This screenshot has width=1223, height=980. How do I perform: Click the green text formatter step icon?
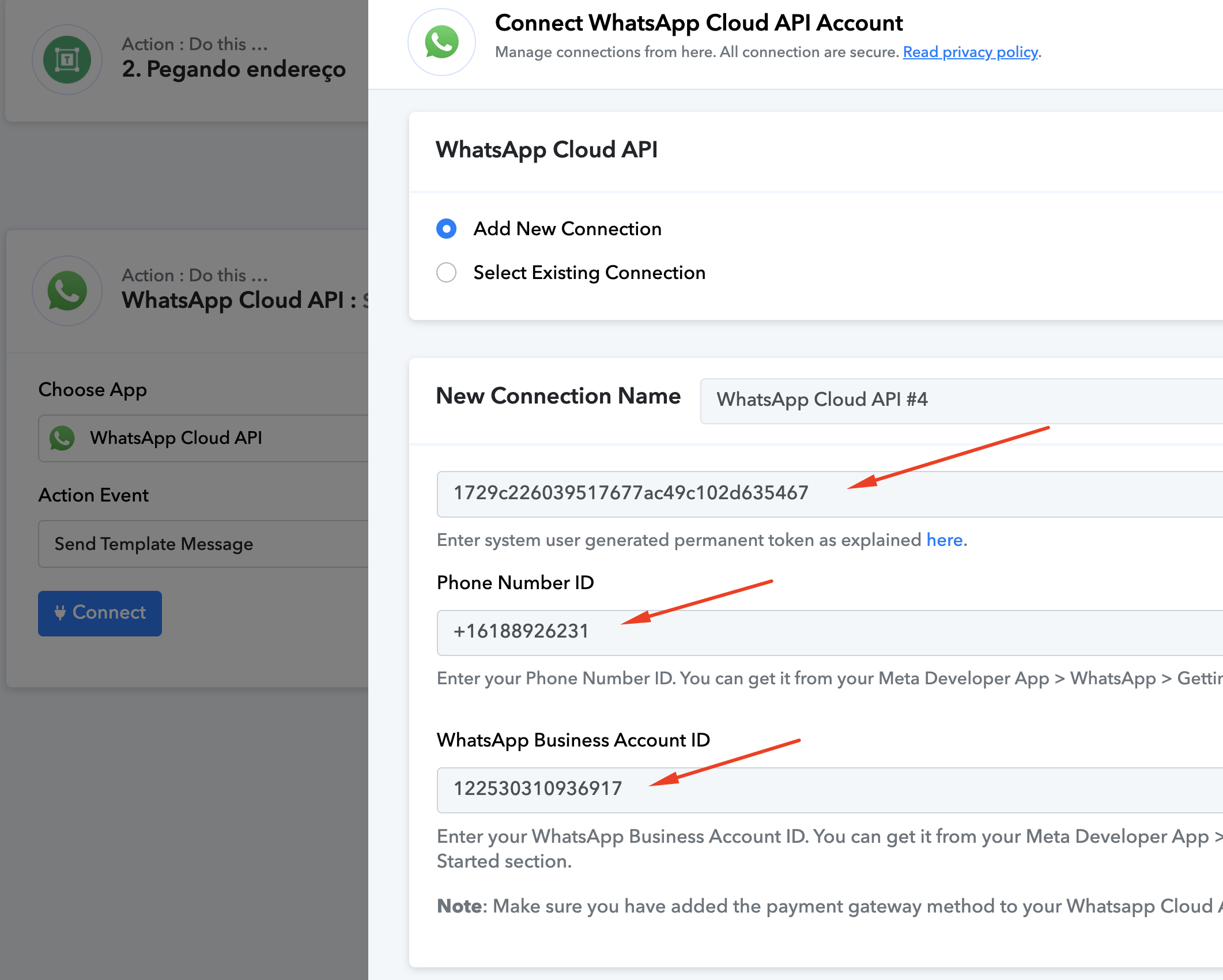tap(67, 59)
